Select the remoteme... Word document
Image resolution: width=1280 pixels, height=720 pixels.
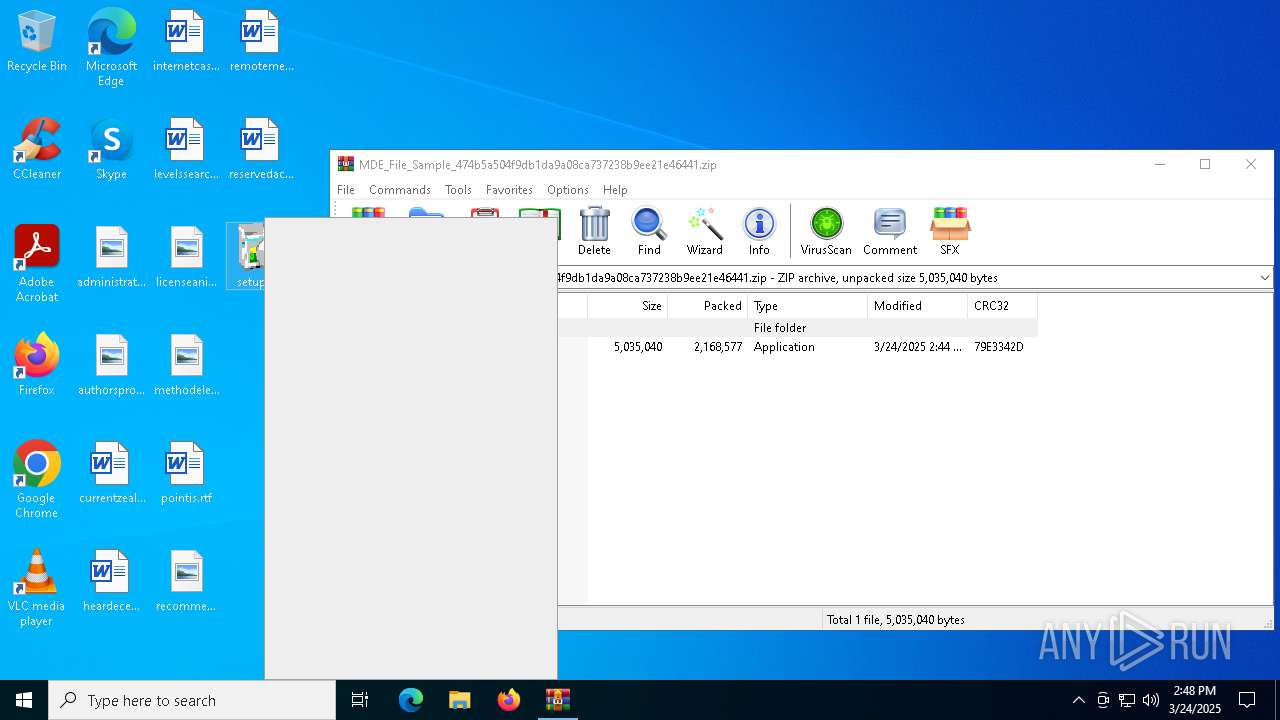coord(261,42)
